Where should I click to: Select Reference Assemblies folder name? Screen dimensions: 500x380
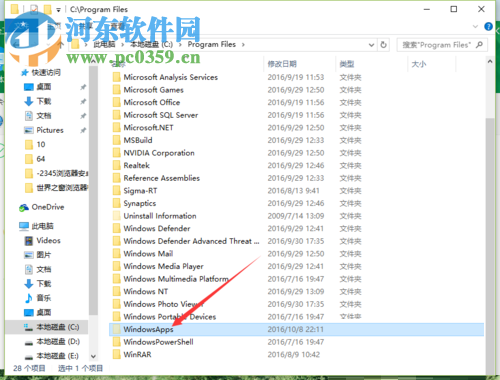tap(162, 178)
